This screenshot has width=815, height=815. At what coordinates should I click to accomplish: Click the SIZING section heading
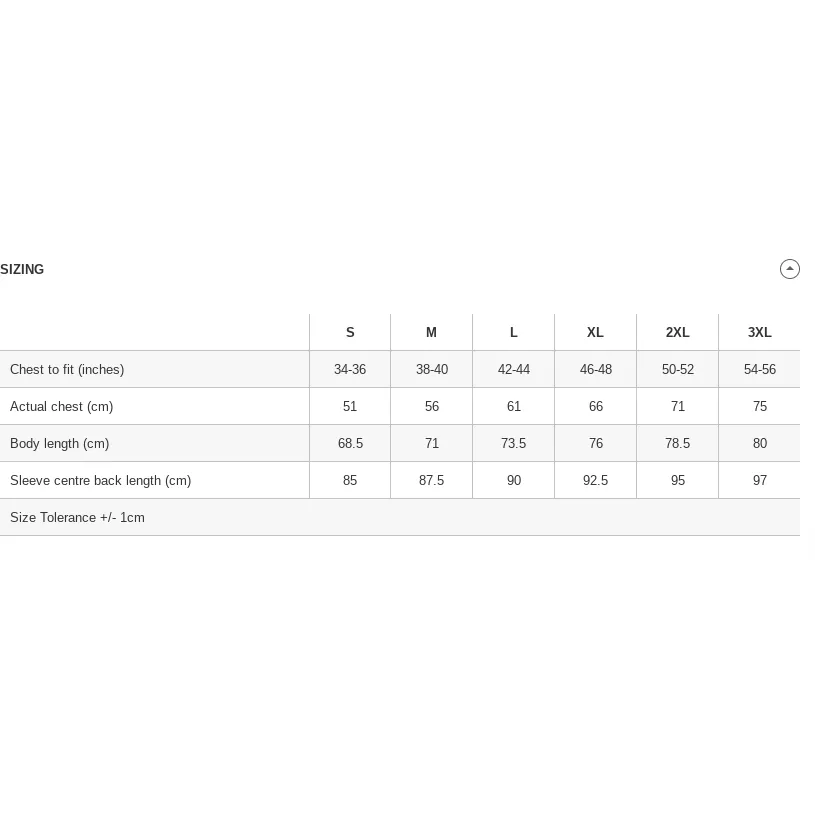click(22, 269)
